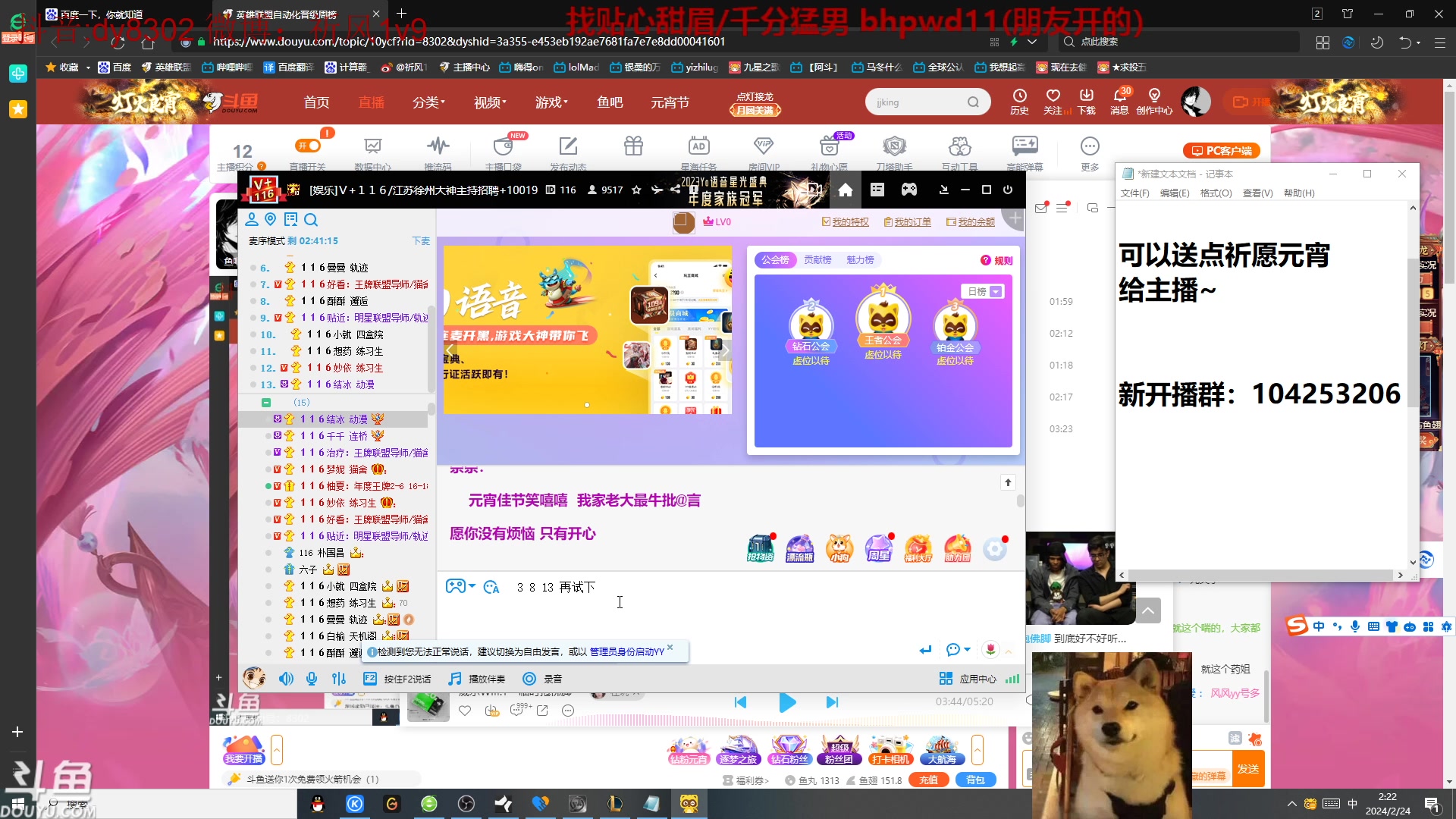Open the 主播口袋 pocket icon

pos(503,146)
